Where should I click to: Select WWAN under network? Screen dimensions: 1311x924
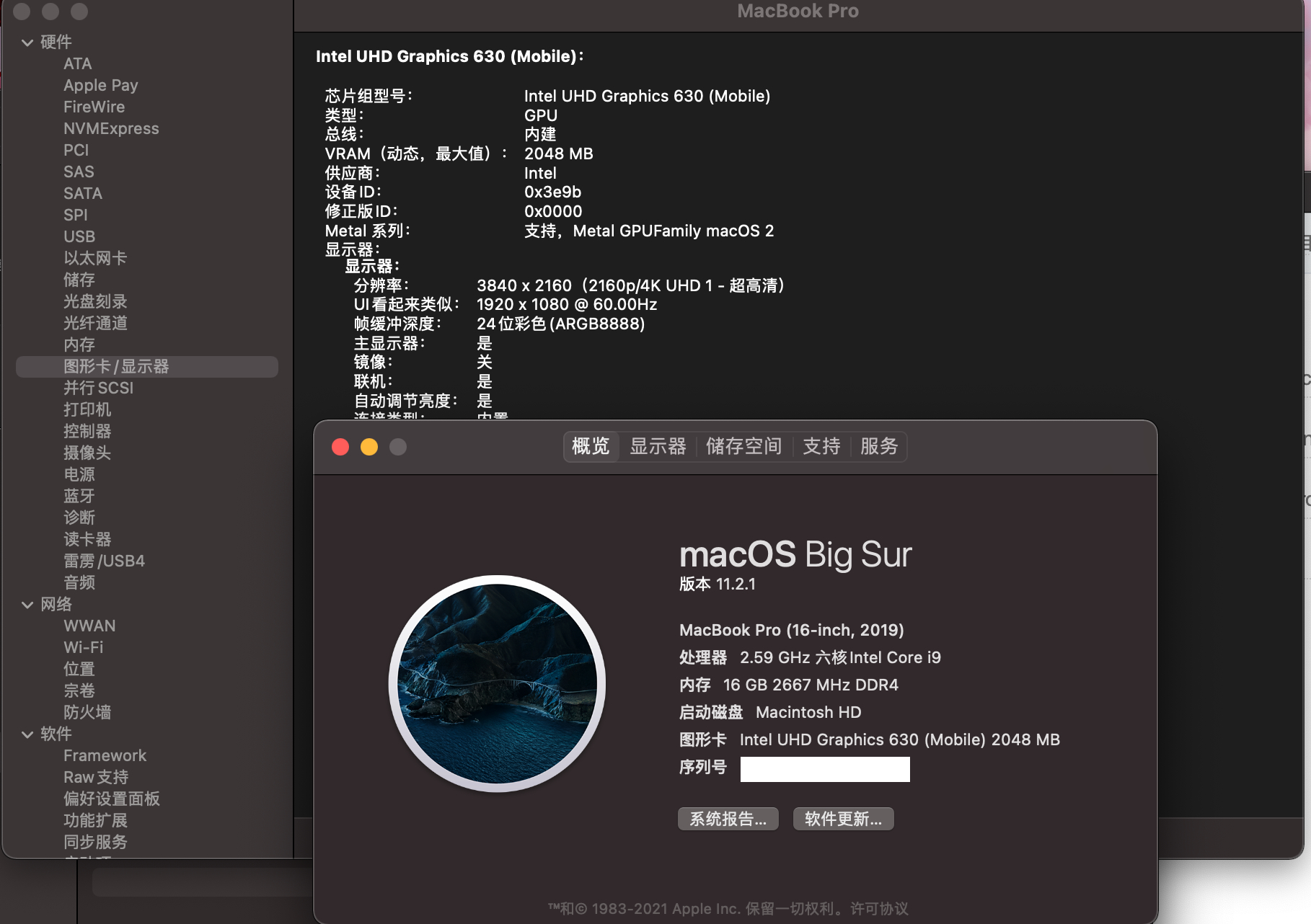pos(89,626)
